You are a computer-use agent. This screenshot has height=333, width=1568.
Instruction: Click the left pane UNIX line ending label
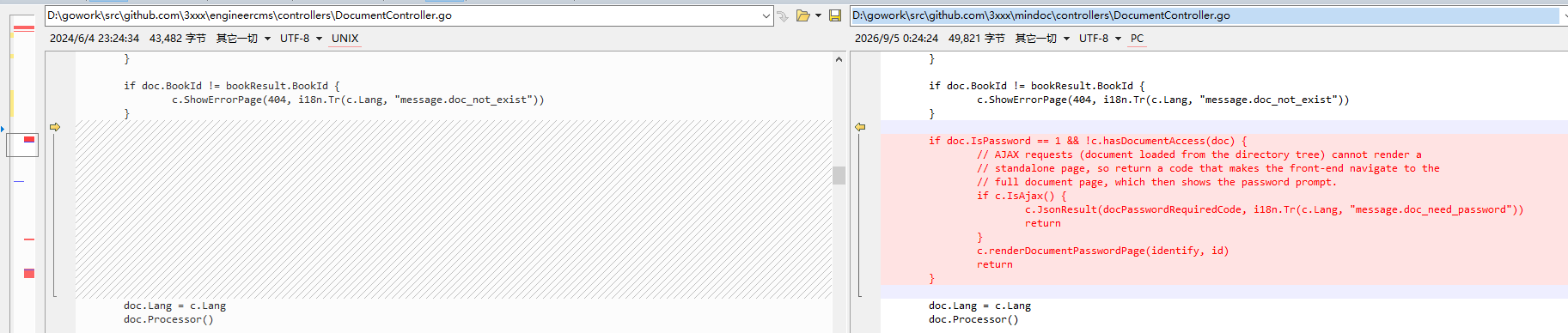pyautogui.click(x=345, y=39)
